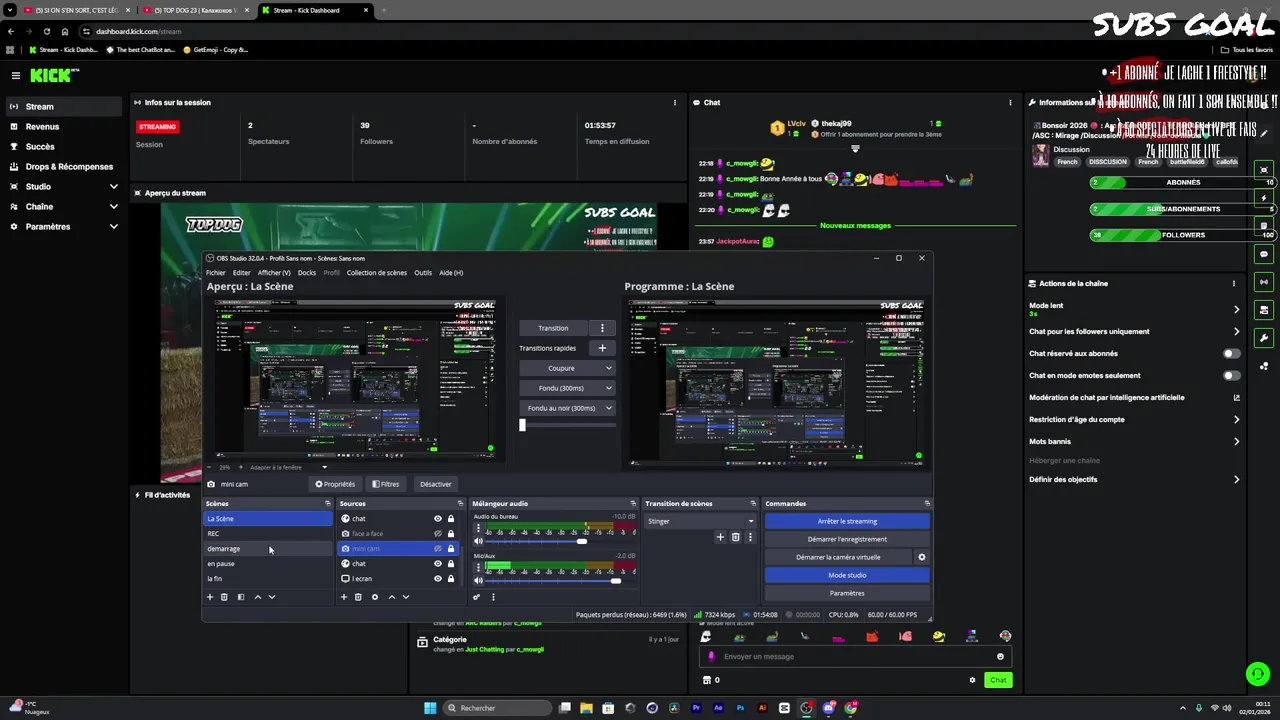Open Actions de la chaîne three-dot menu
Viewport: 1280px width, 720px height.
click(1233, 283)
